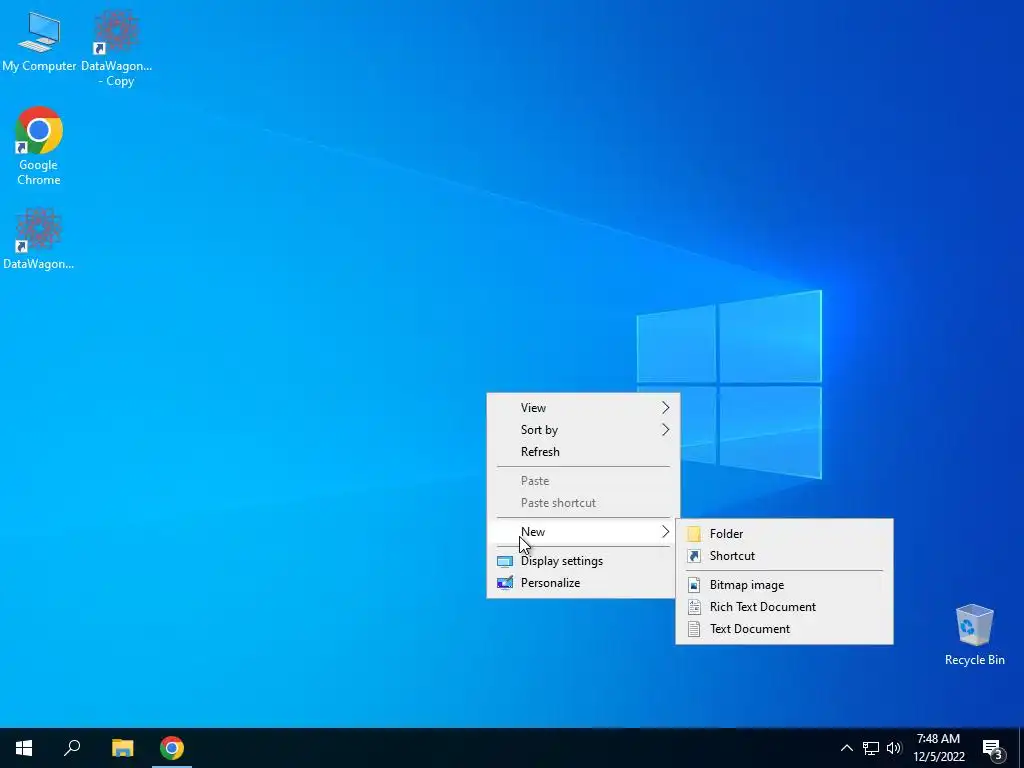
Task: Create a new Bitmap image
Action: pyautogui.click(x=784, y=585)
